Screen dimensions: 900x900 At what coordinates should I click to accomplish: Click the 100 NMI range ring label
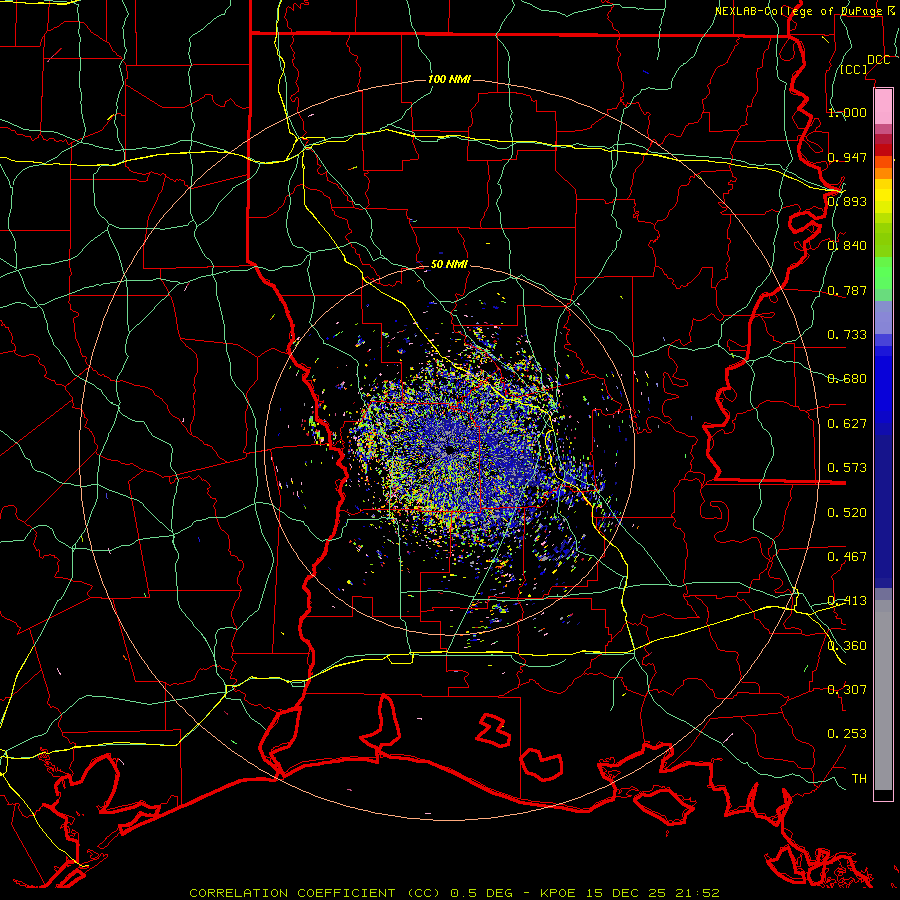[x=449, y=79]
